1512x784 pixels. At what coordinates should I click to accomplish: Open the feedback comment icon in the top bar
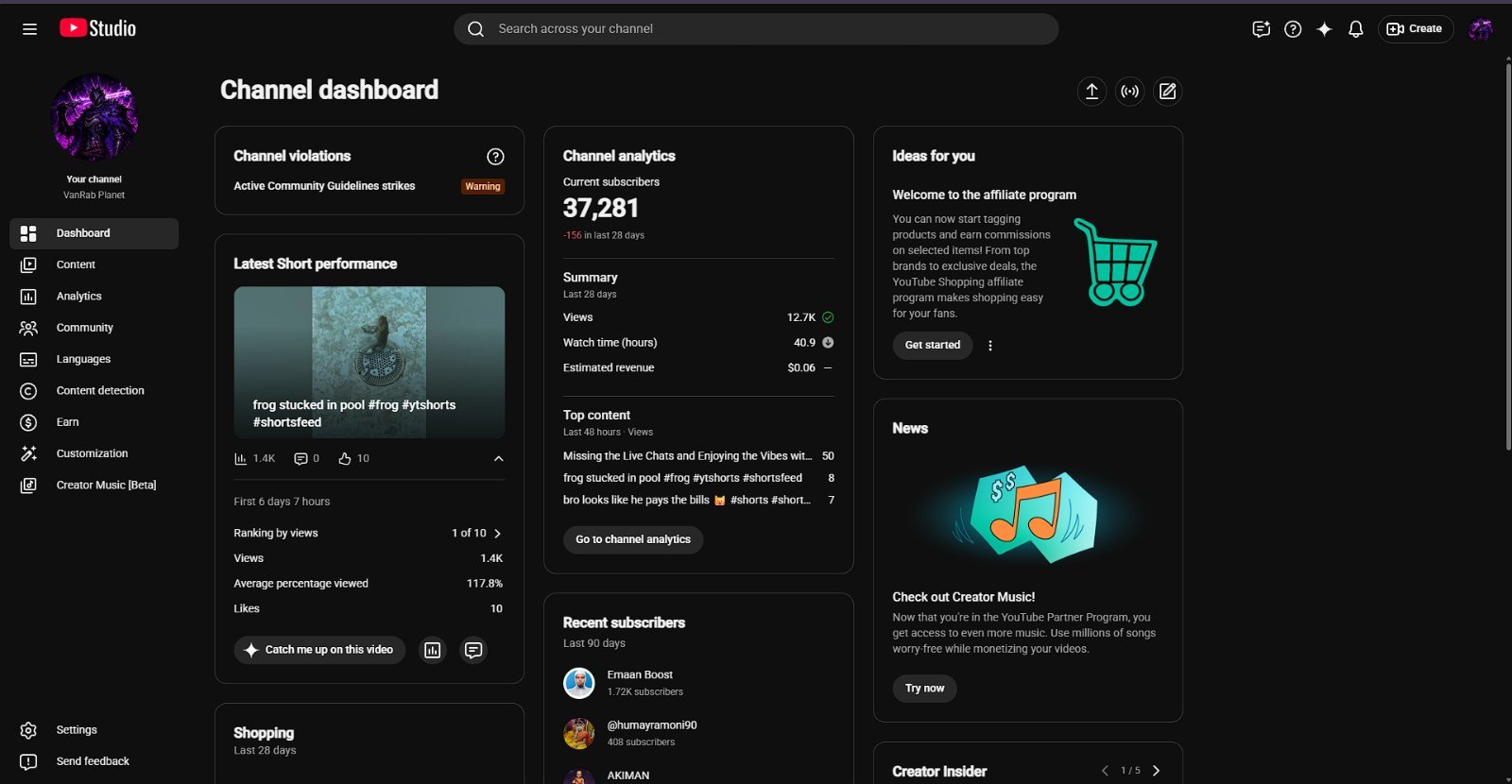[x=1261, y=29]
